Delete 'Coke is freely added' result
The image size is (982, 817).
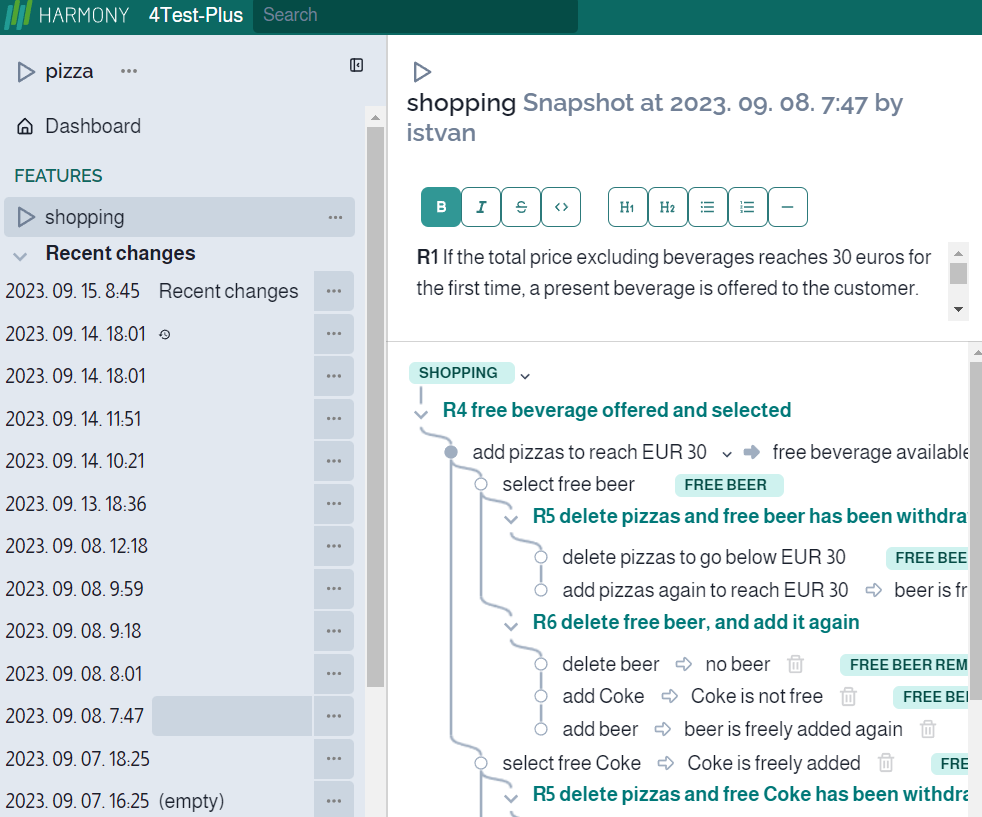tap(886, 763)
